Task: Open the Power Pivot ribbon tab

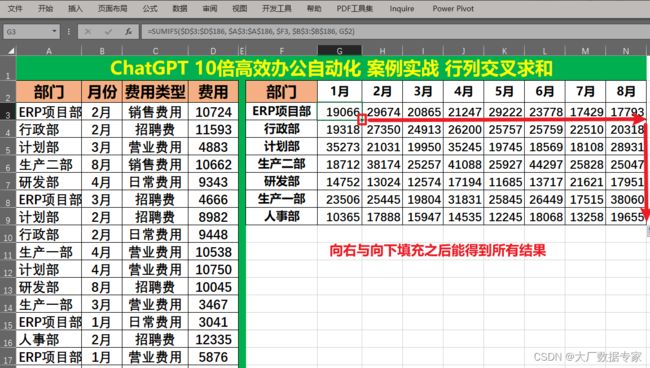Action: pyautogui.click(x=453, y=8)
